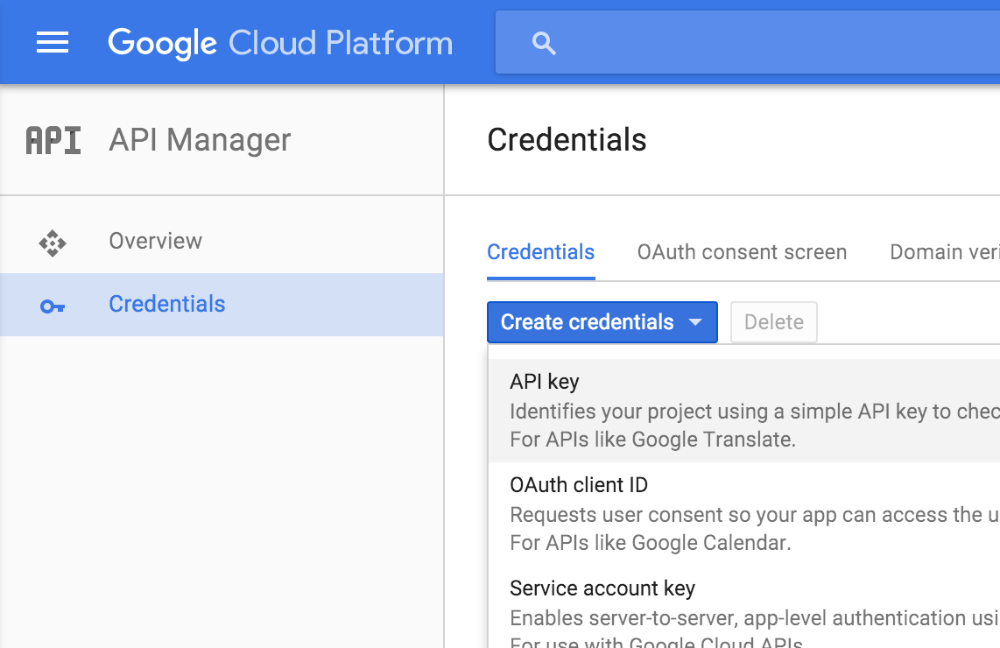This screenshot has width=1000, height=648.
Task: Click the Create credentials dropdown arrow
Action: click(x=696, y=322)
